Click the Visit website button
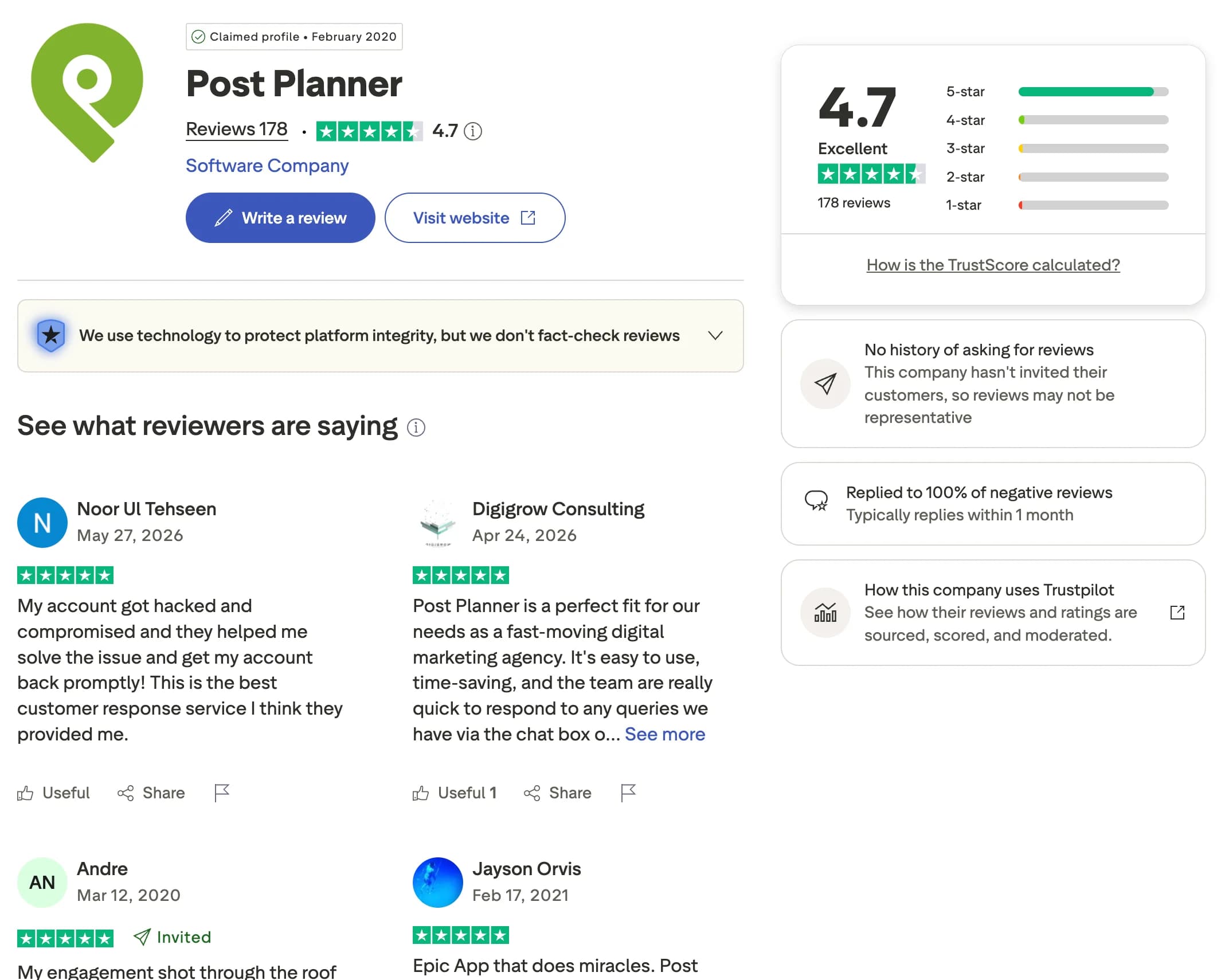Image resolution: width=1221 pixels, height=980 pixels. point(475,218)
